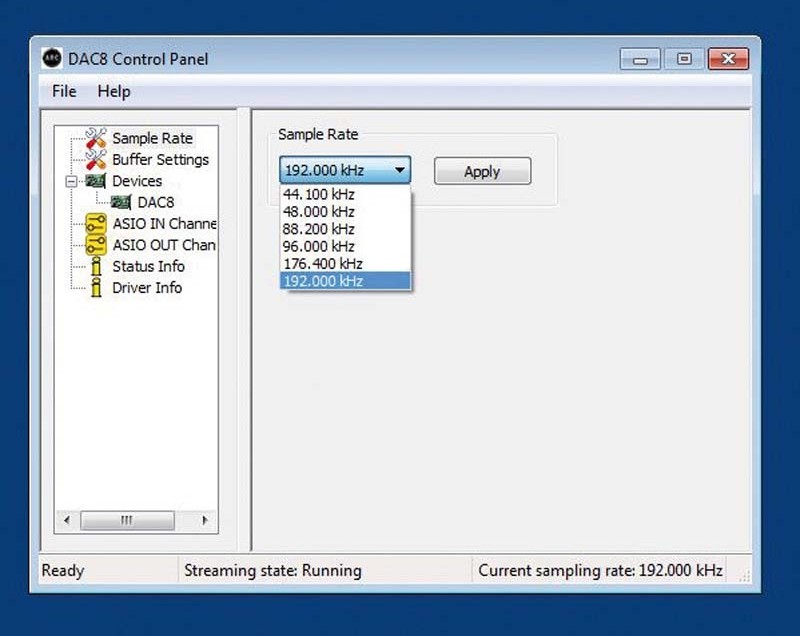Close the DAC8 Control Panel window
Viewport: 800px width, 636px height.
click(728, 59)
